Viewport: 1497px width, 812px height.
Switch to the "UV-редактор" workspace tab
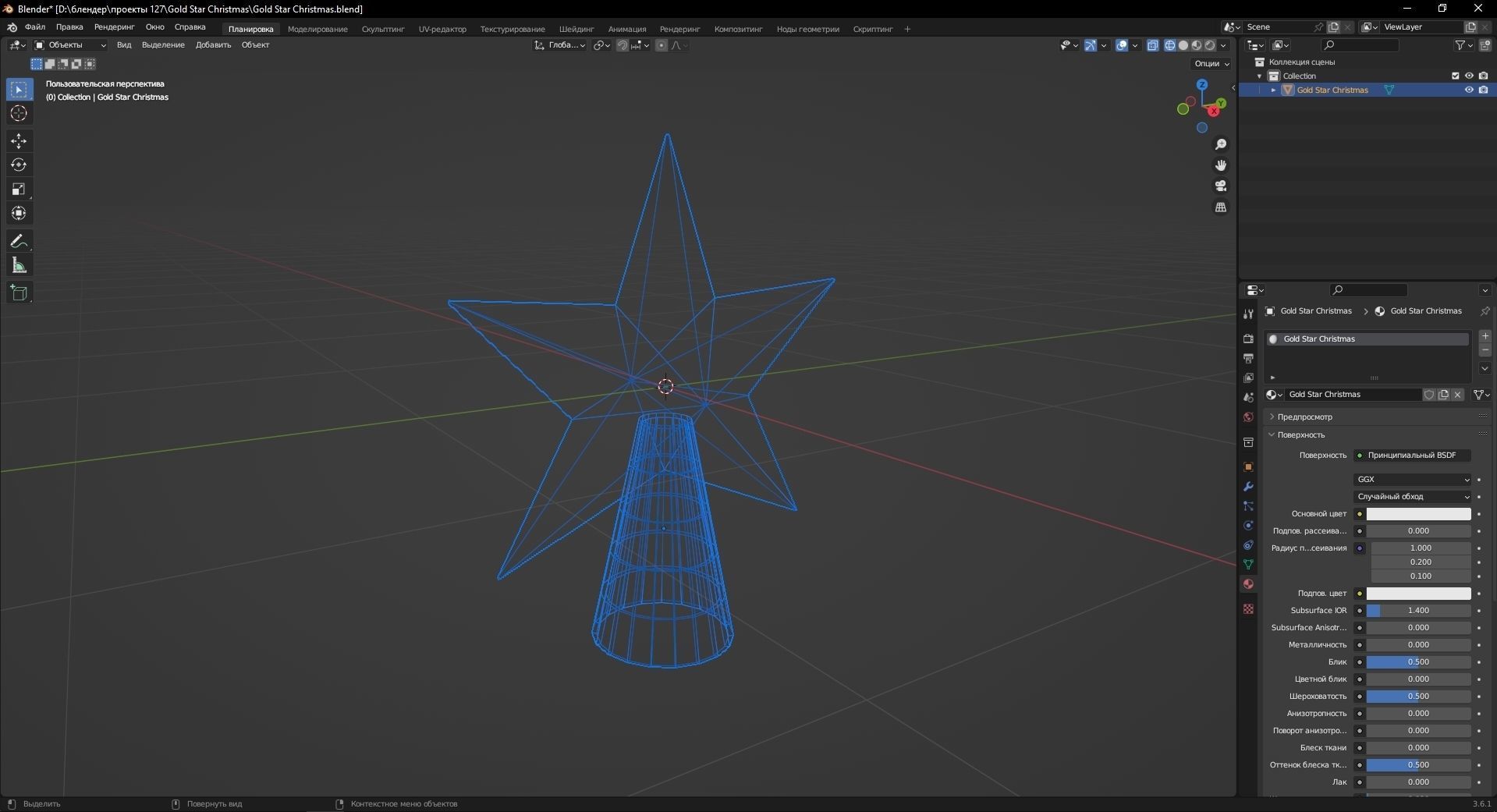coord(442,29)
